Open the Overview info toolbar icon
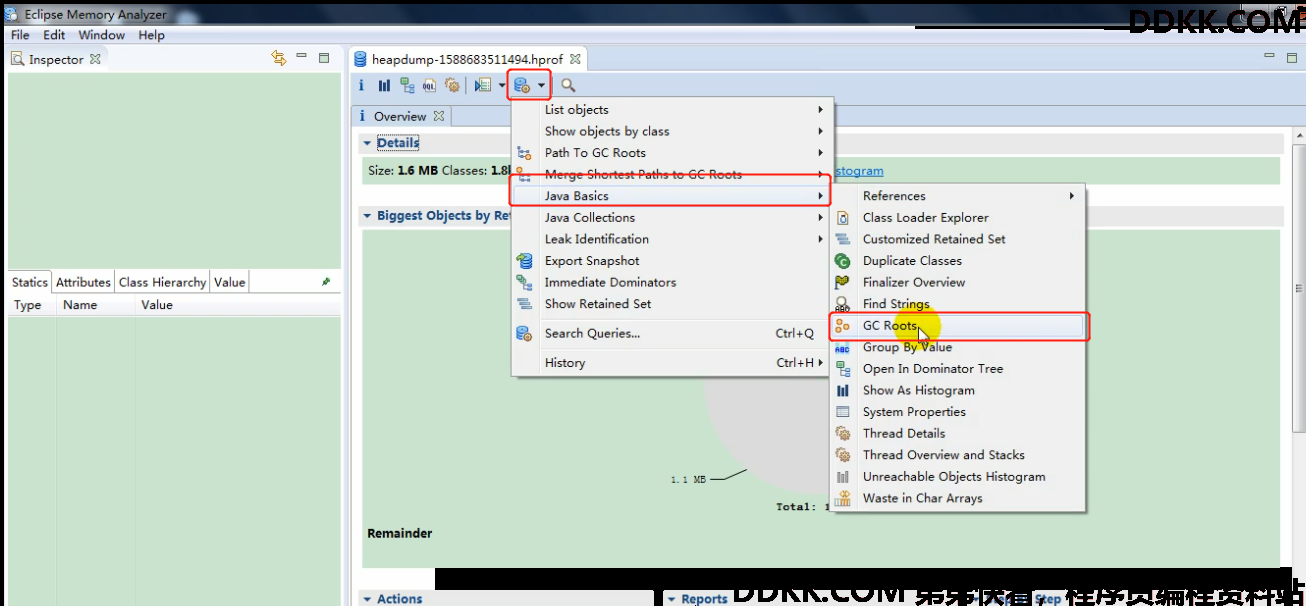The width and height of the screenshot is (1306, 606). click(362, 86)
